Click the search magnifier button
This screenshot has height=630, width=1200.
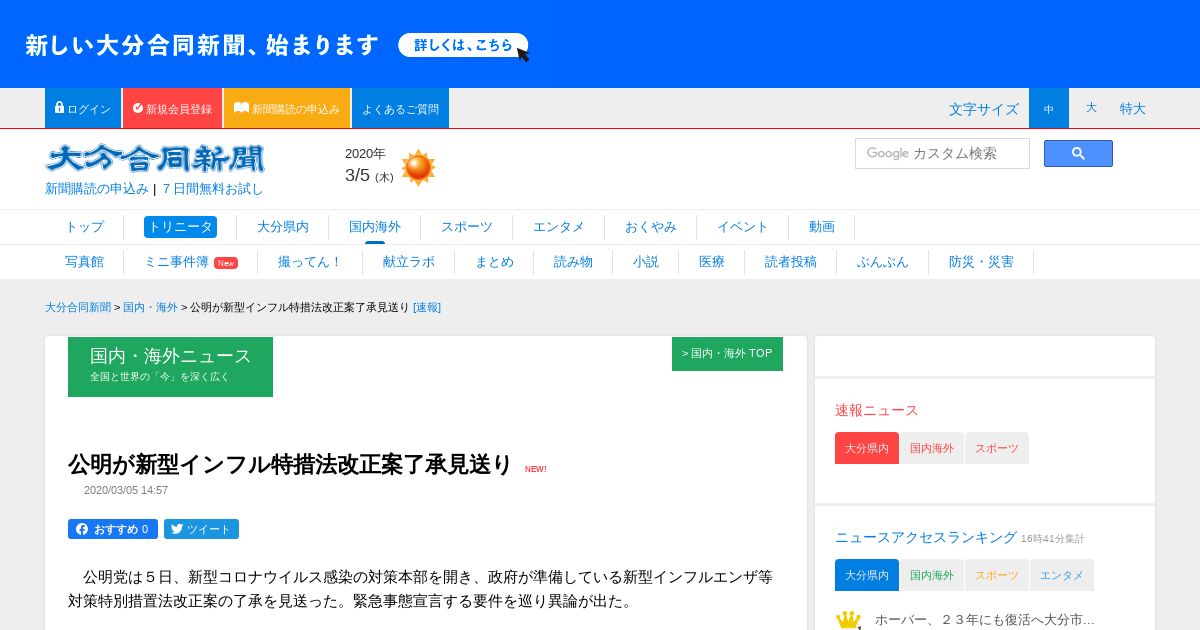(1078, 153)
